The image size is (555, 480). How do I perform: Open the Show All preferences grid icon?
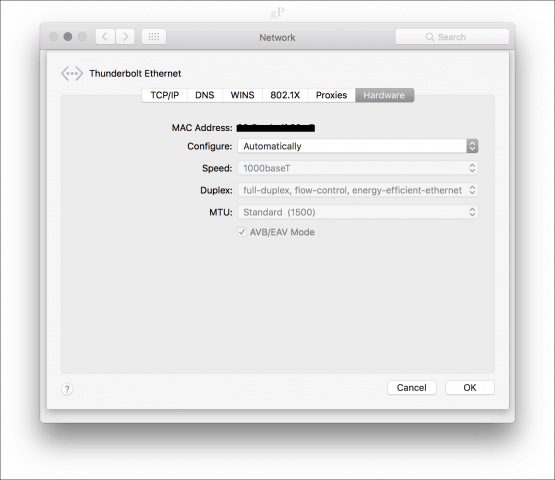click(154, 36)
